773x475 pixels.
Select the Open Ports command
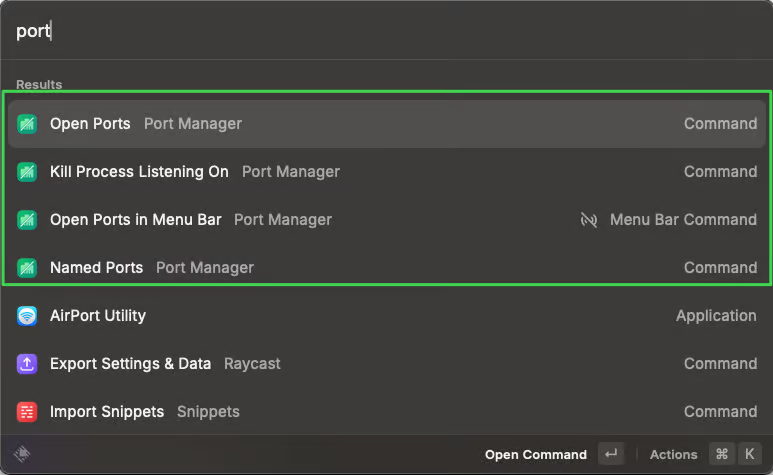[386, 124]
